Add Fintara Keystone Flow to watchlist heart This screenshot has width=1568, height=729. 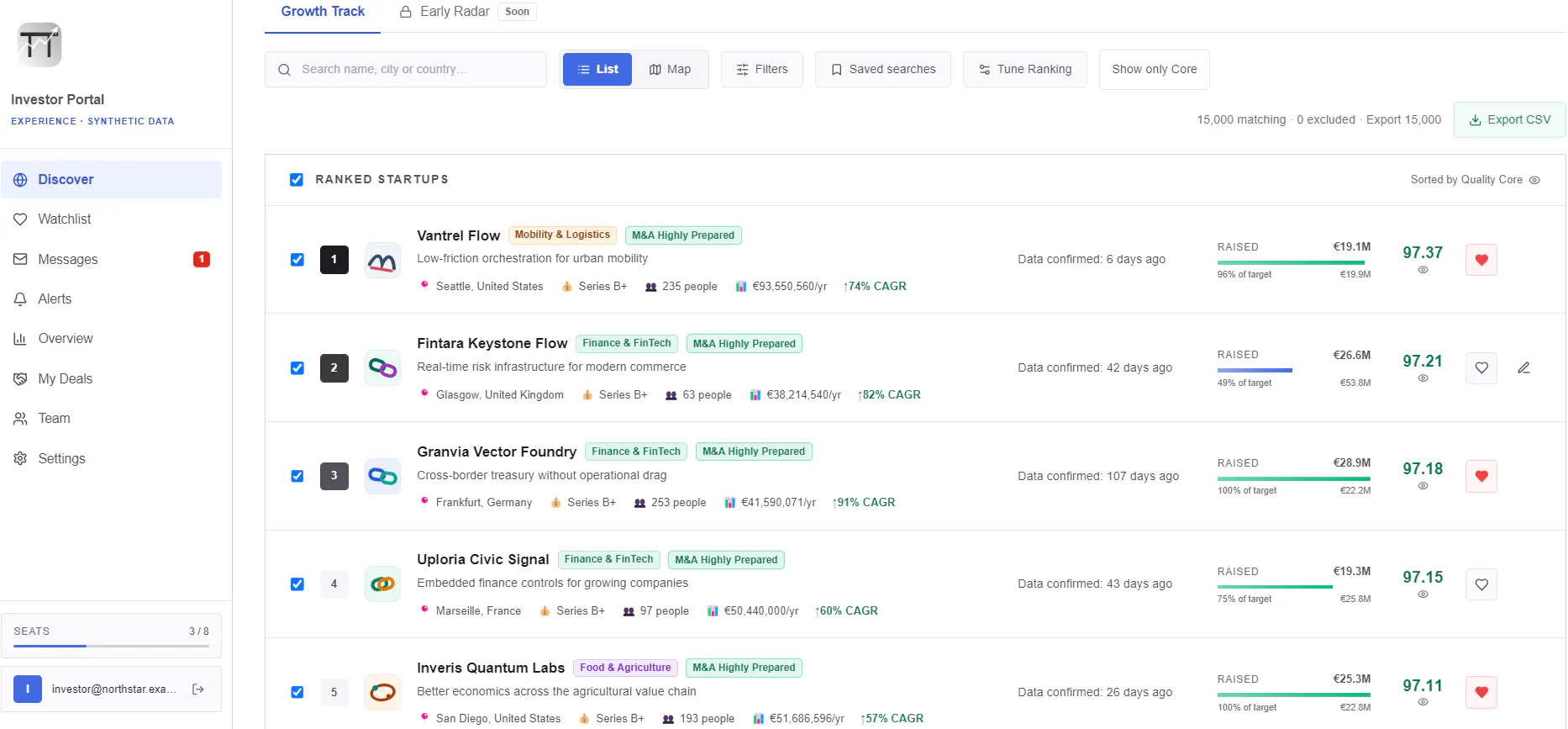pyautogui.click(x=1481, y=367)
